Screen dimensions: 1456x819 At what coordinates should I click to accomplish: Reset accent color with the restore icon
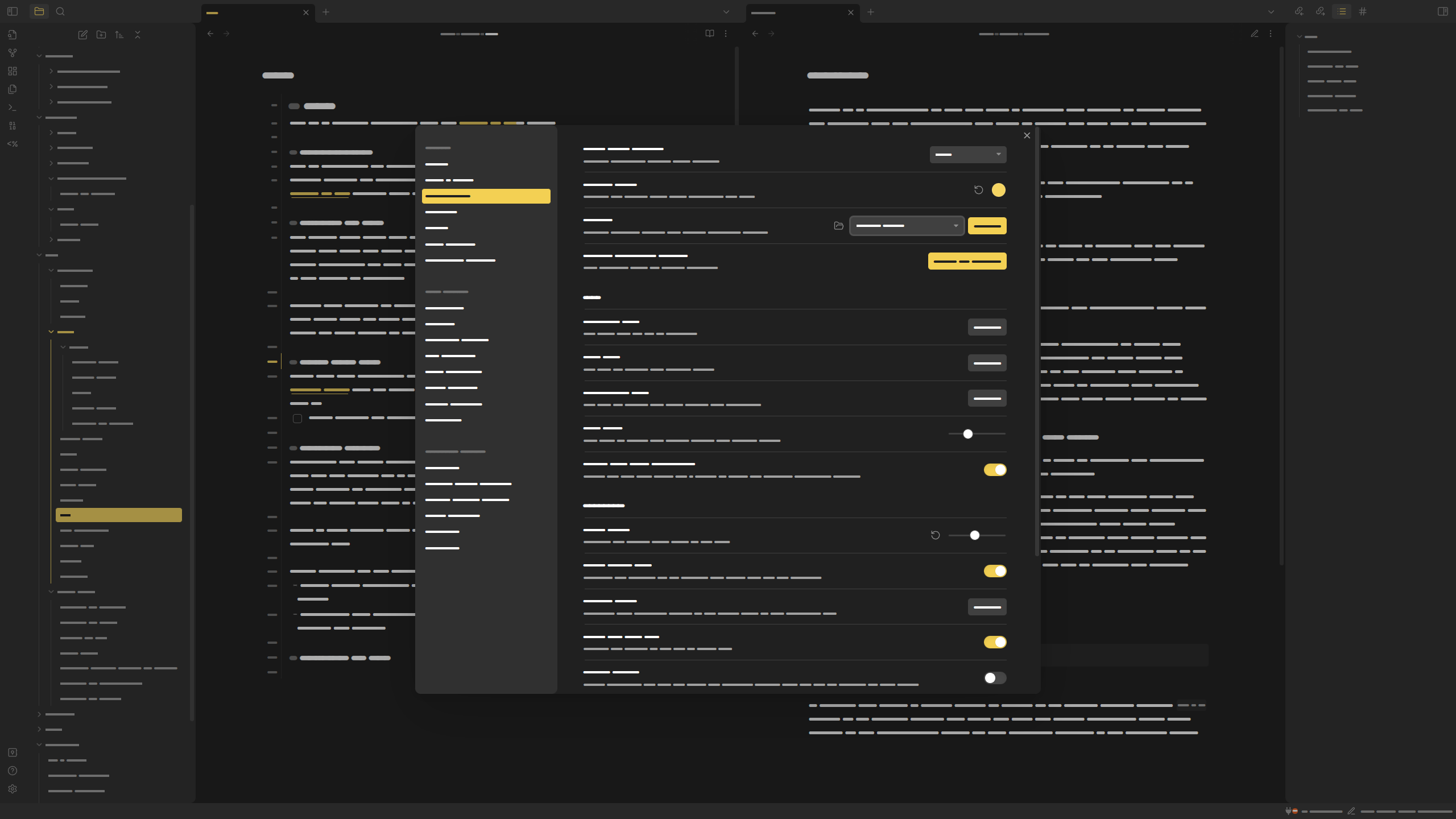point(978,190)
